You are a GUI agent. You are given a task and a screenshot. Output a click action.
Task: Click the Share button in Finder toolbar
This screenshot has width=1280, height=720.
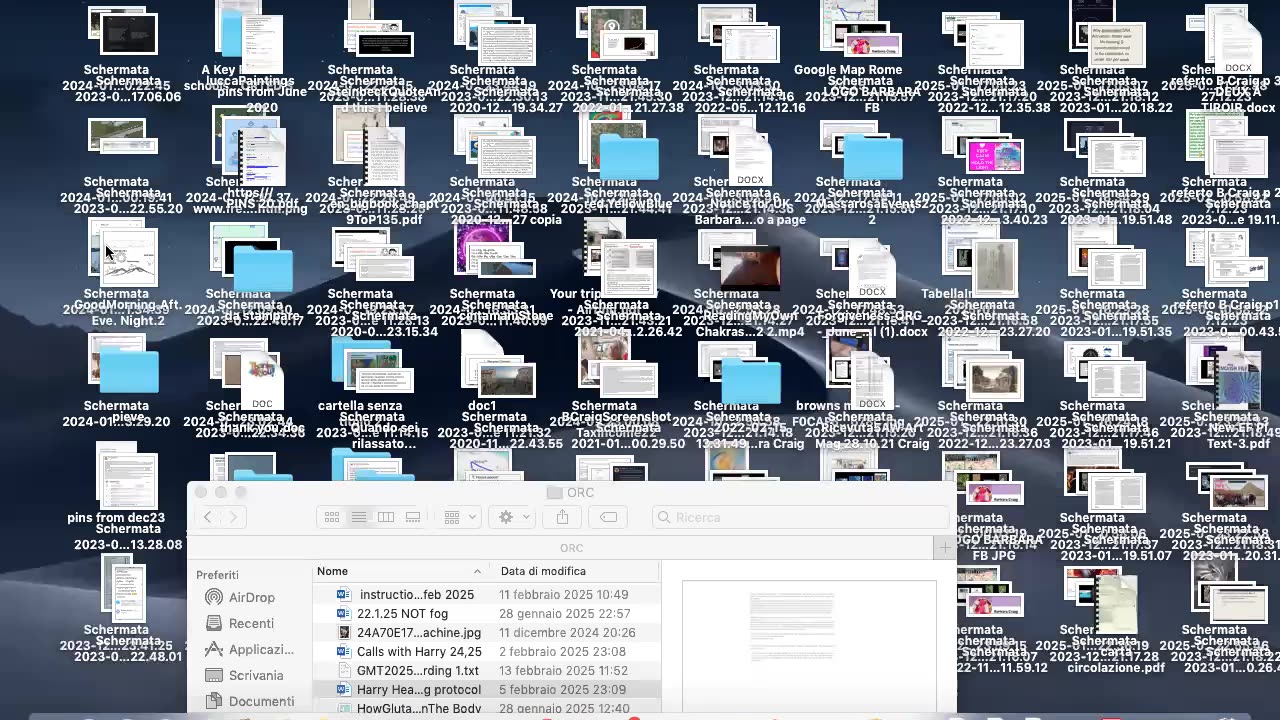(562, 517)
